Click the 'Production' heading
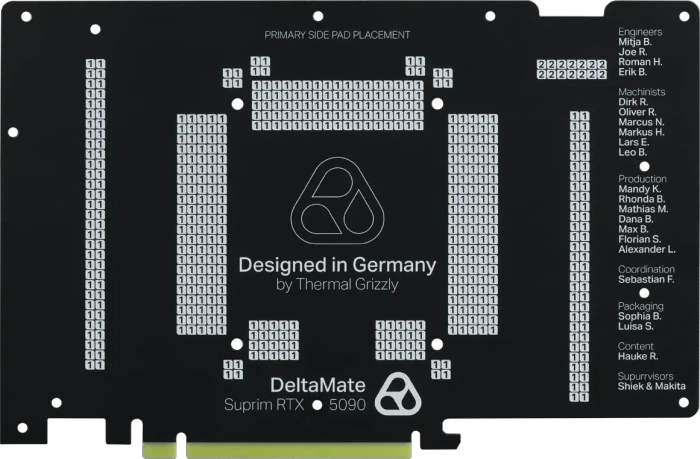Viewport: 700px width, 459px height. tap(642, 179)
